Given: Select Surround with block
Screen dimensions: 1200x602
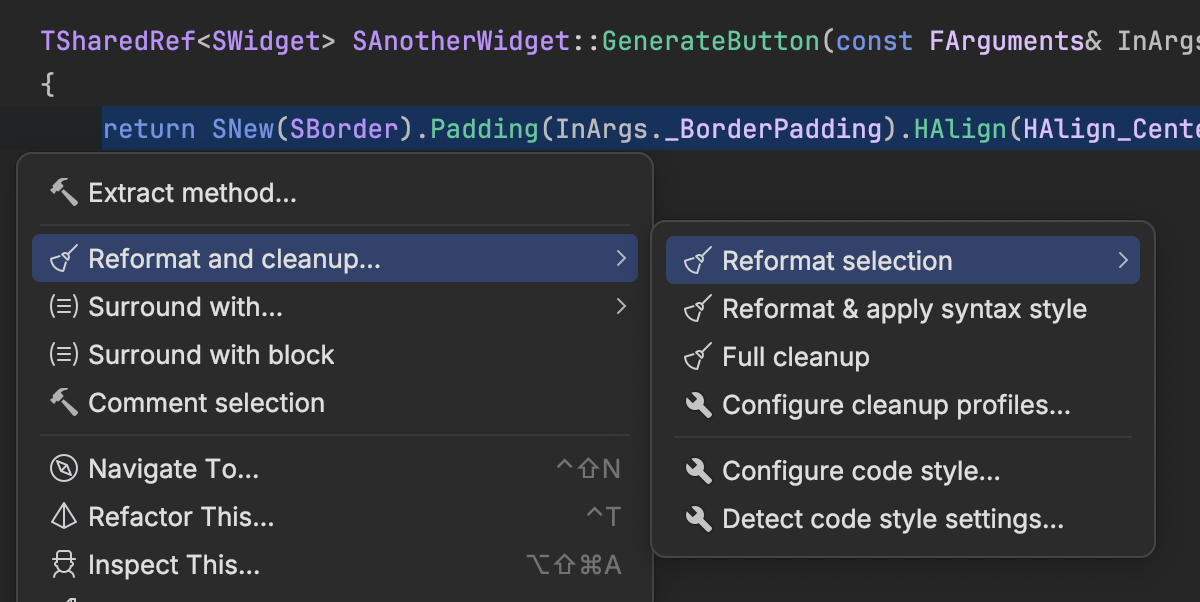Looking at the screenshot, I should 211,355.
